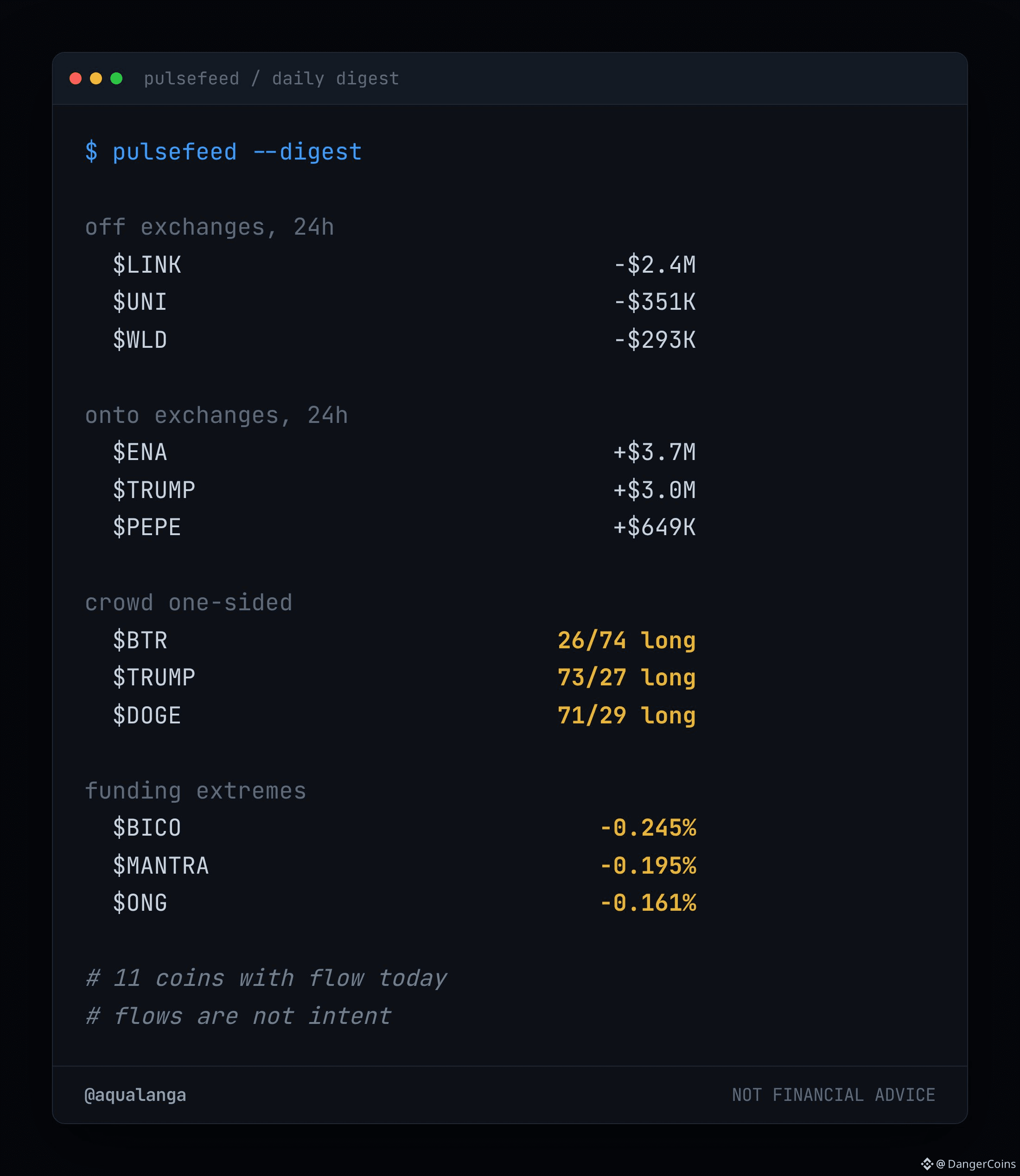Click the green maximize dot
Image resolution: width=1020 pixels, height=1176 pixels.
tap(116, 78)
